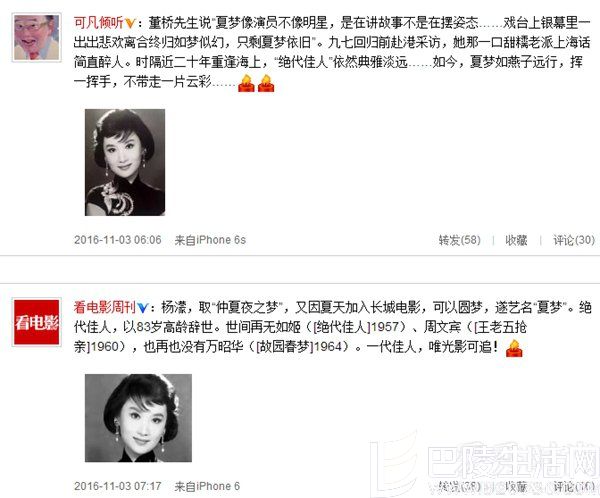Open timestamp 2016-11-03 06:06

point(118,240)
